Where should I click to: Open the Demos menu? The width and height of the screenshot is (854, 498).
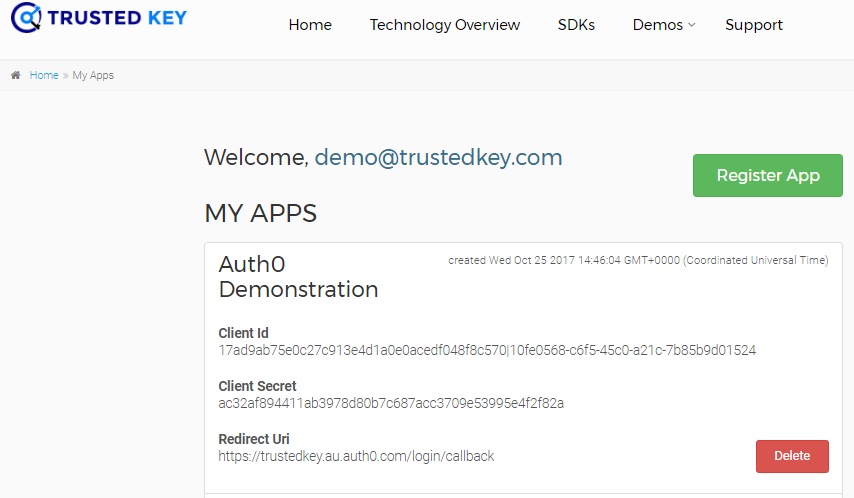click(x=657, y=25)
